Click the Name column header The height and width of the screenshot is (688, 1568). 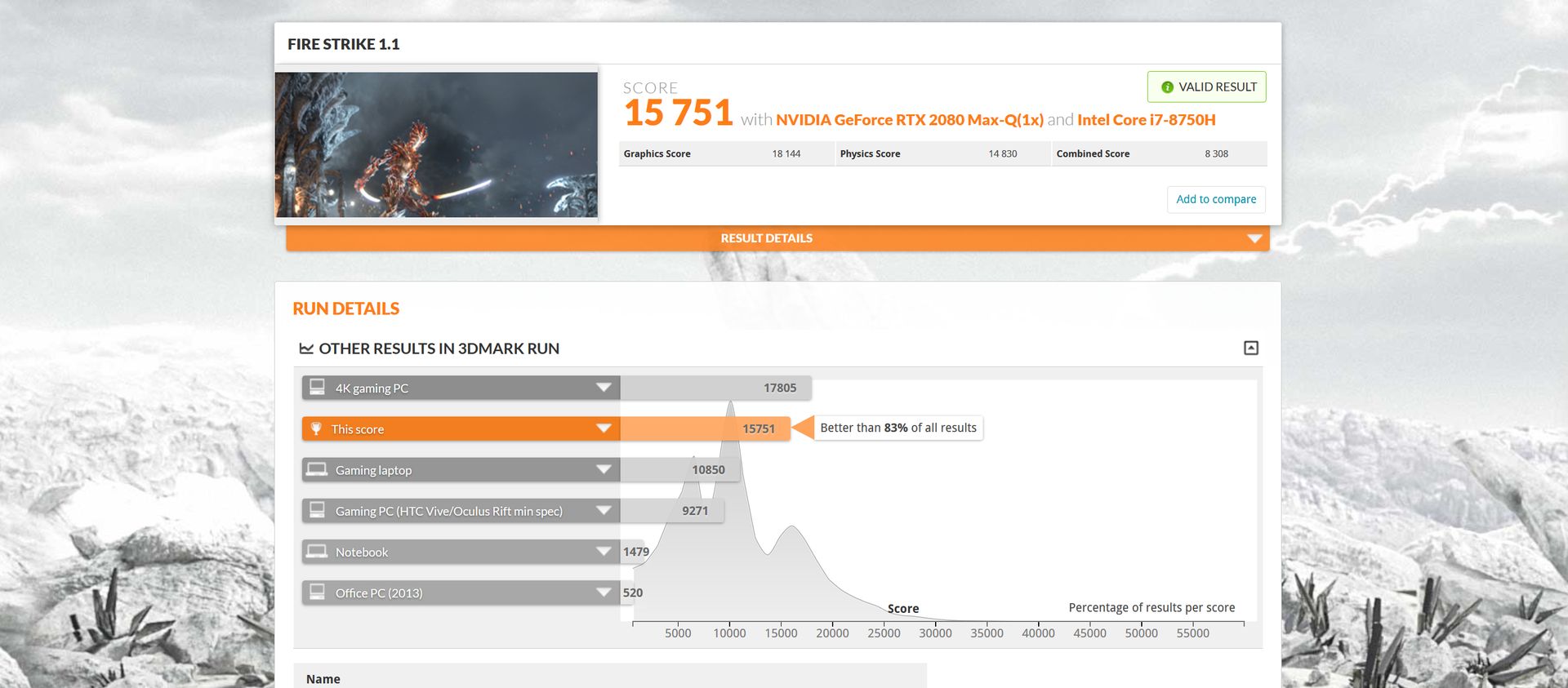click(x=323, y=679)
